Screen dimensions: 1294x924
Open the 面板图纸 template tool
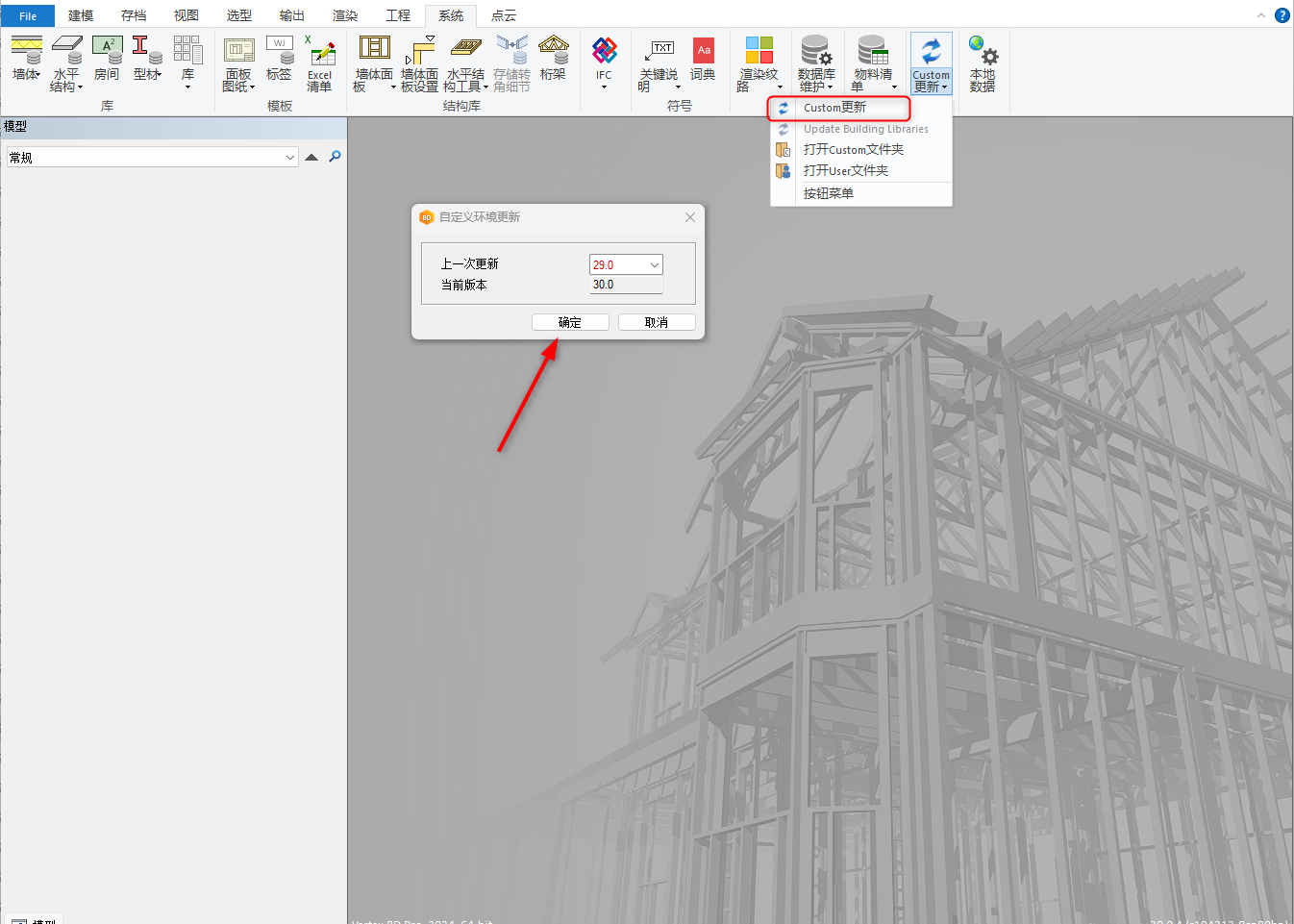coord(238,63)
